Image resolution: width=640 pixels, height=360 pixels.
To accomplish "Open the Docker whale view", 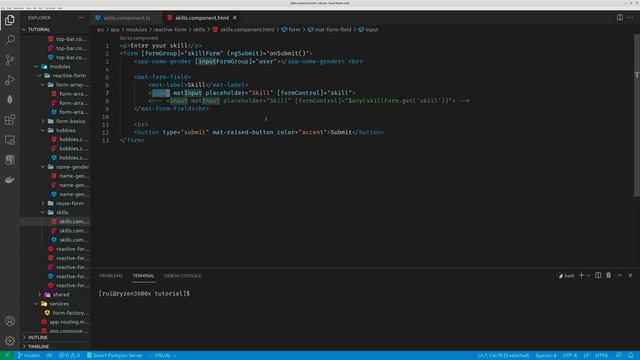I will [x=10, y=180].
